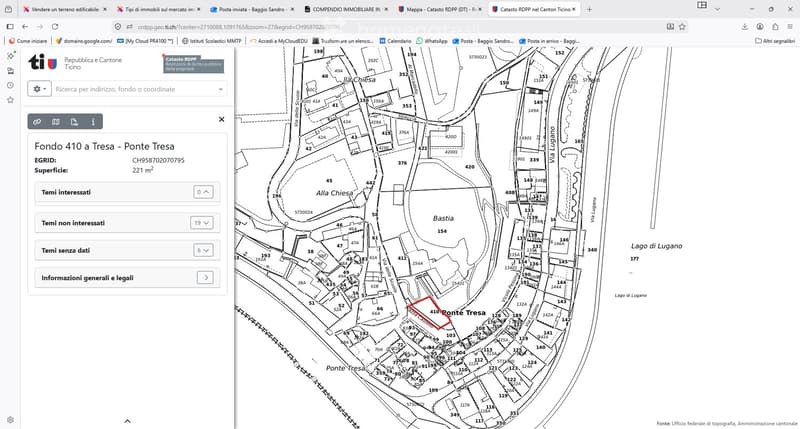Open history clock icon in browser sidebar
Viewport: 800px width, 429px height.
[x=10, y=85]
